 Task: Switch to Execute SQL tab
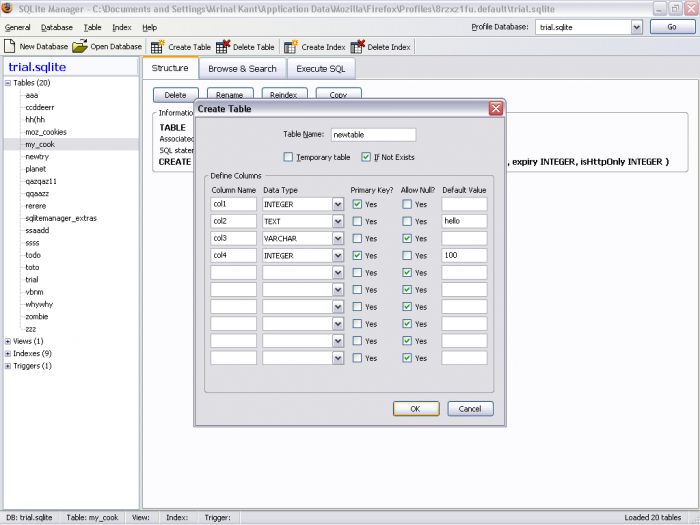pos(321,69)
